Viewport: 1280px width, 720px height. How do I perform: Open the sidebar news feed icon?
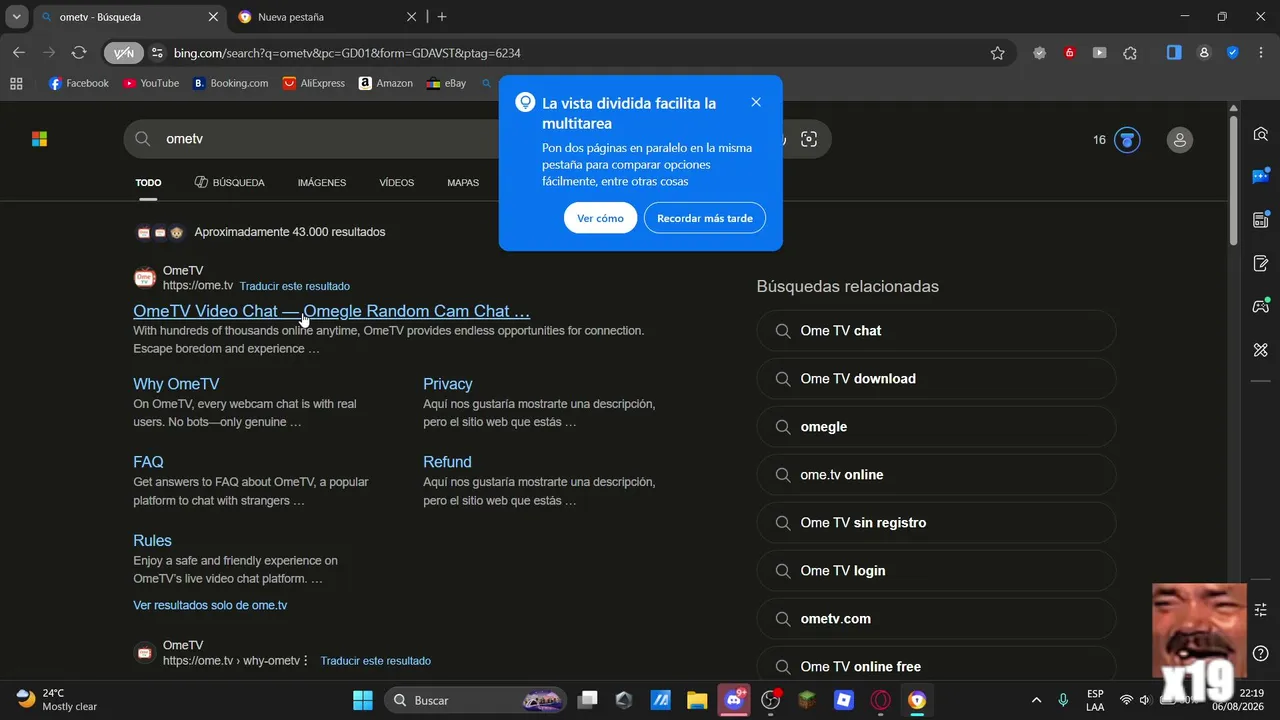click(1260, 220)
